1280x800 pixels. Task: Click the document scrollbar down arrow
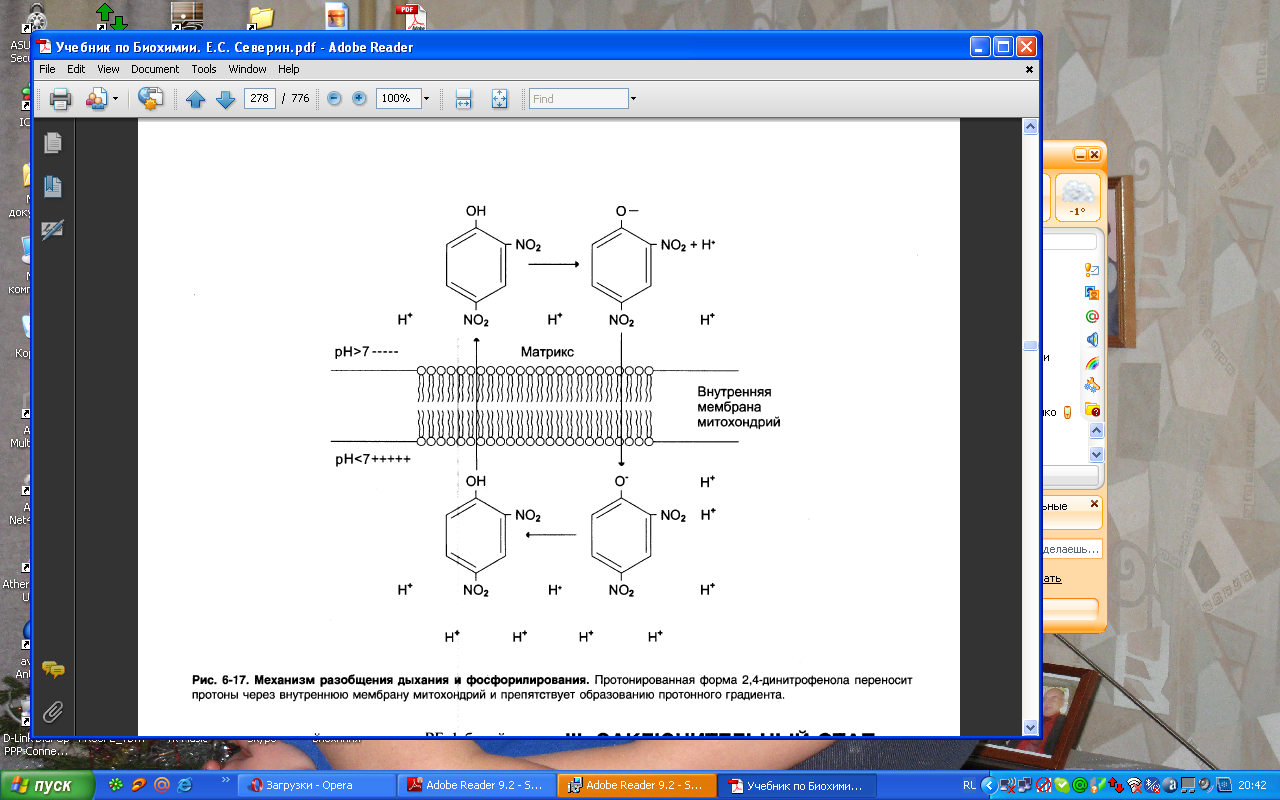1030,727
